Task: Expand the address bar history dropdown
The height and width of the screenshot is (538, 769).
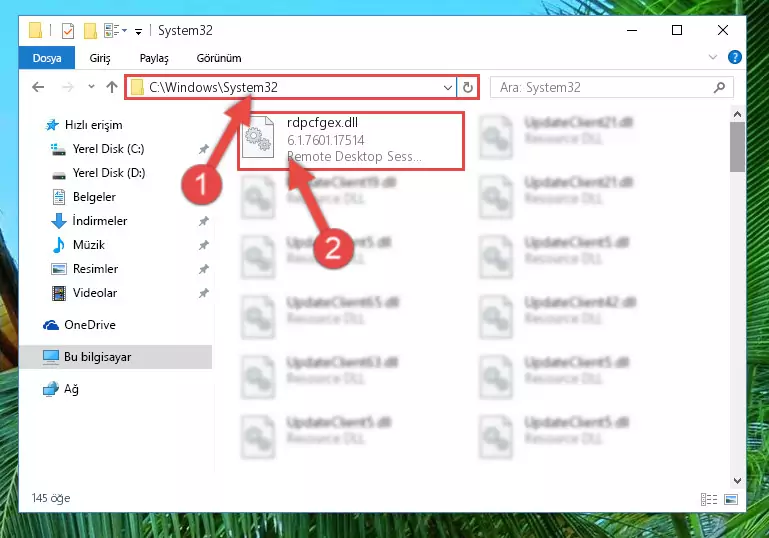Action: tap(448, 88)
